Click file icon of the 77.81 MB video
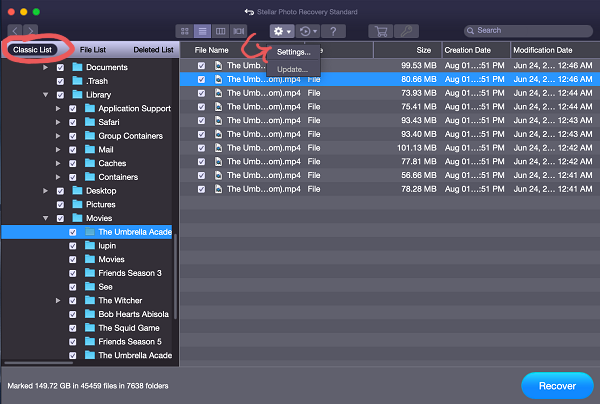The image size is (600, 404). (x=218, y=161)
